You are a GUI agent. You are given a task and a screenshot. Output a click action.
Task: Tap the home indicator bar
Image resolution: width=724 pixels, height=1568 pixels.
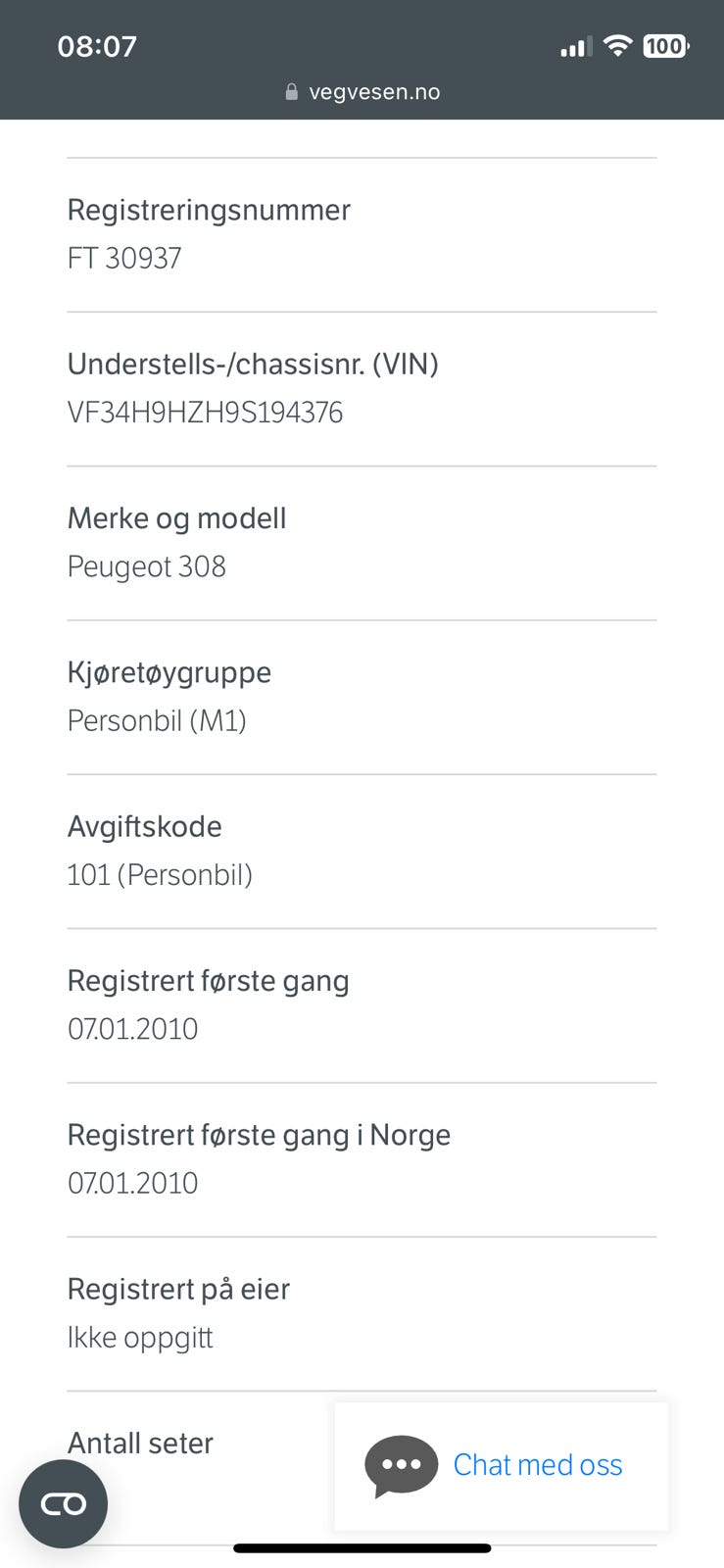[362, 1548]
